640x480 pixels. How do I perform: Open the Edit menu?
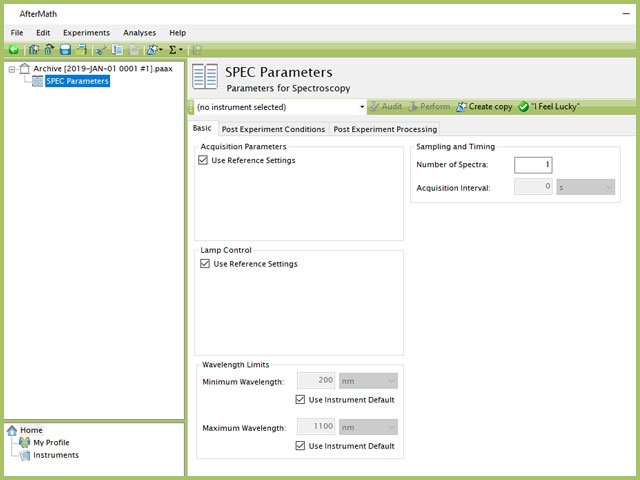(43, 33)
